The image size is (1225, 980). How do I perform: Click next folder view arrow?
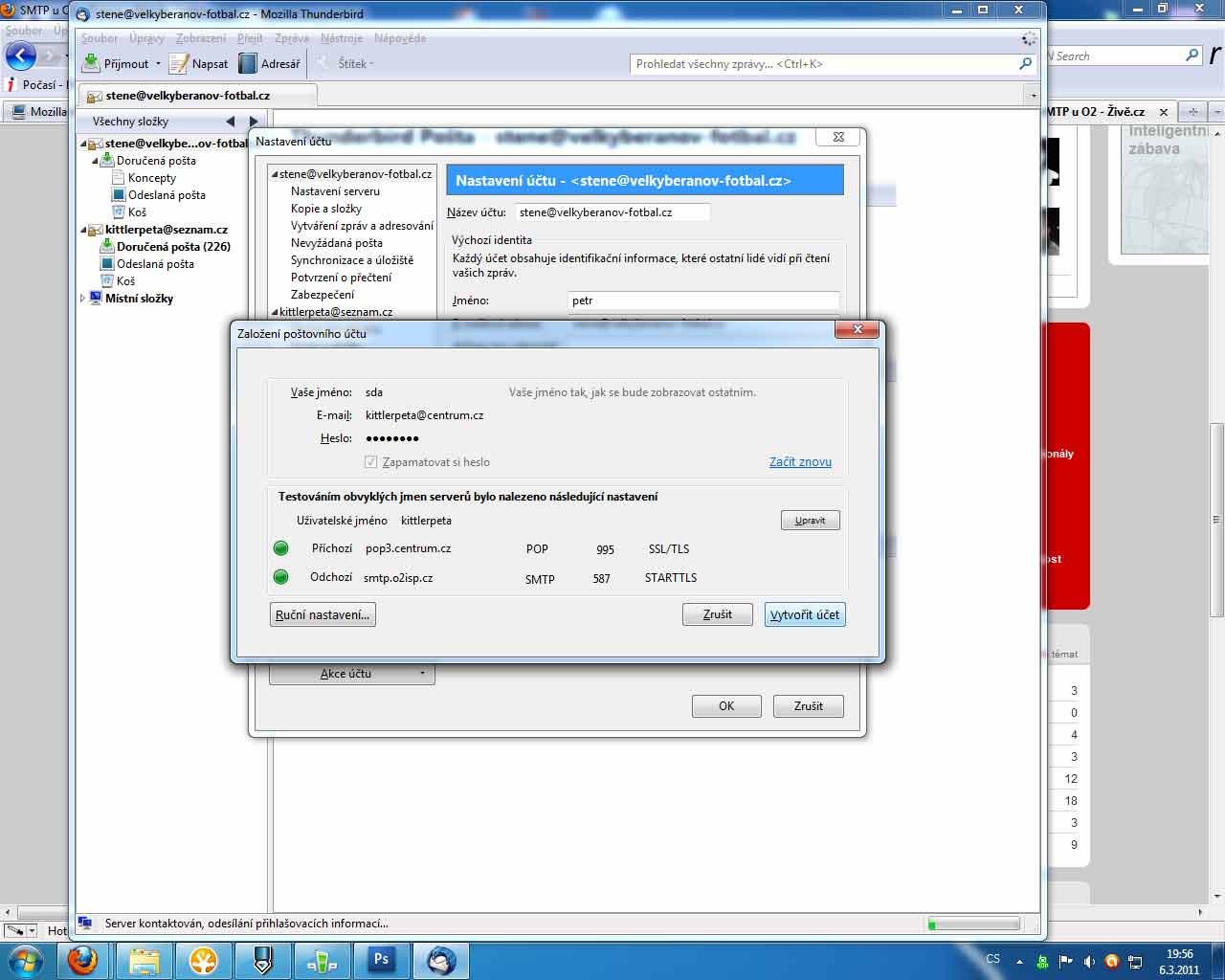click(x=253, y=122)
